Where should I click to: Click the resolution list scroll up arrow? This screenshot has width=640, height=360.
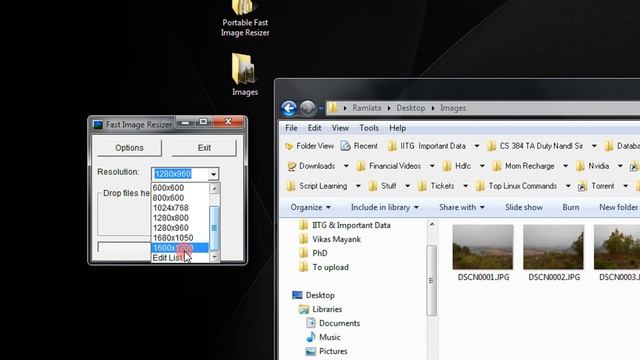(x=214, y=188)
